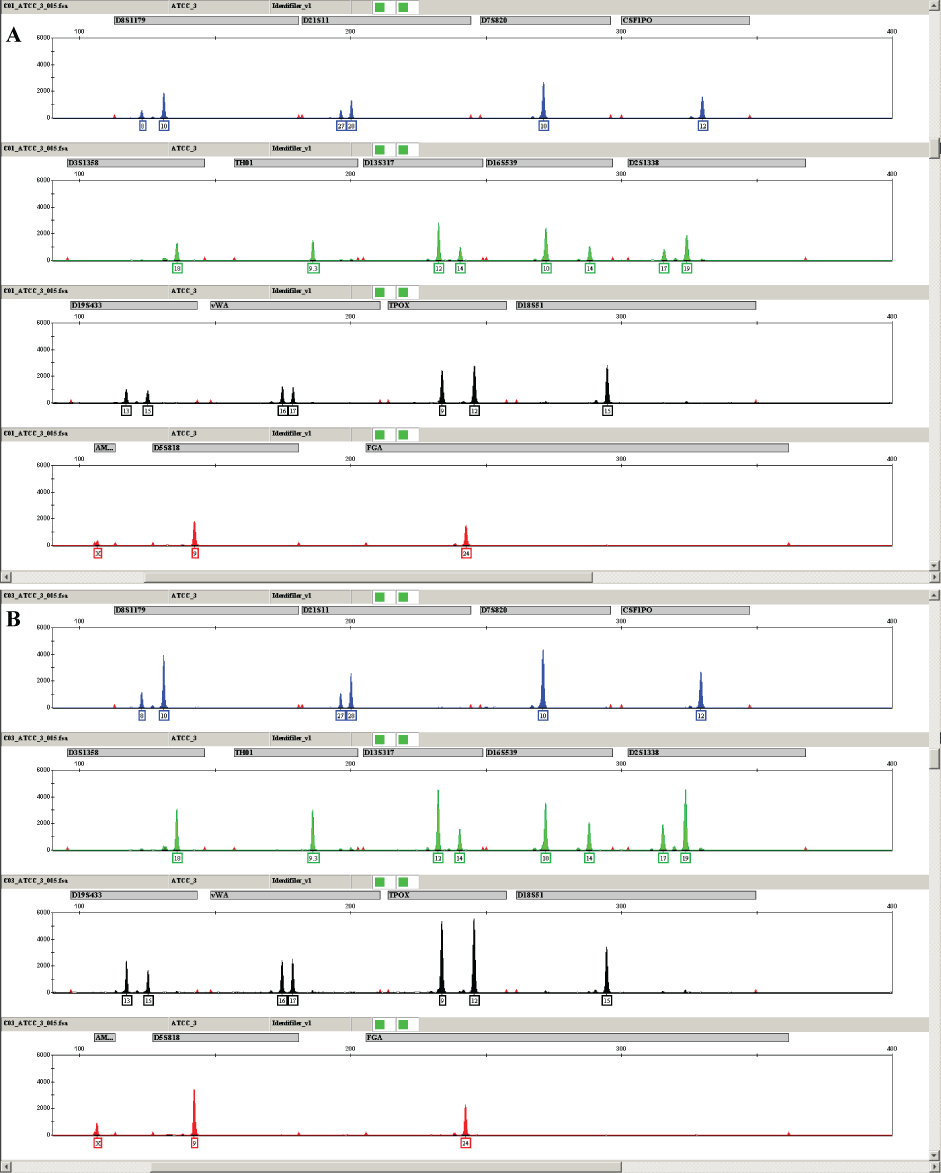941x1173 pixels.
Task: Click first green quality square in C03 D19S433 header
Action: click(380, 882)
